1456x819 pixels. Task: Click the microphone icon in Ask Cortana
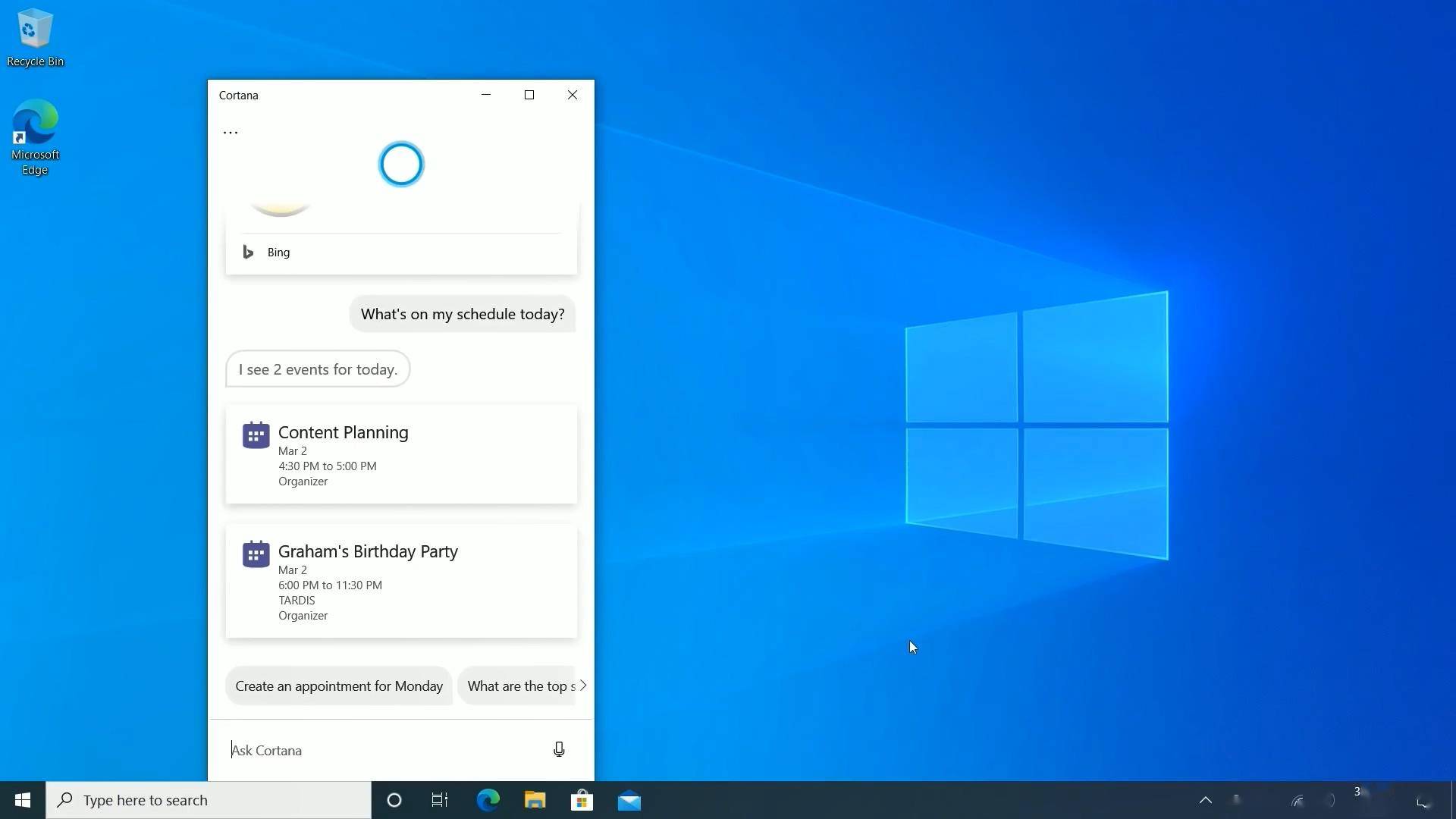click(559, 749)
